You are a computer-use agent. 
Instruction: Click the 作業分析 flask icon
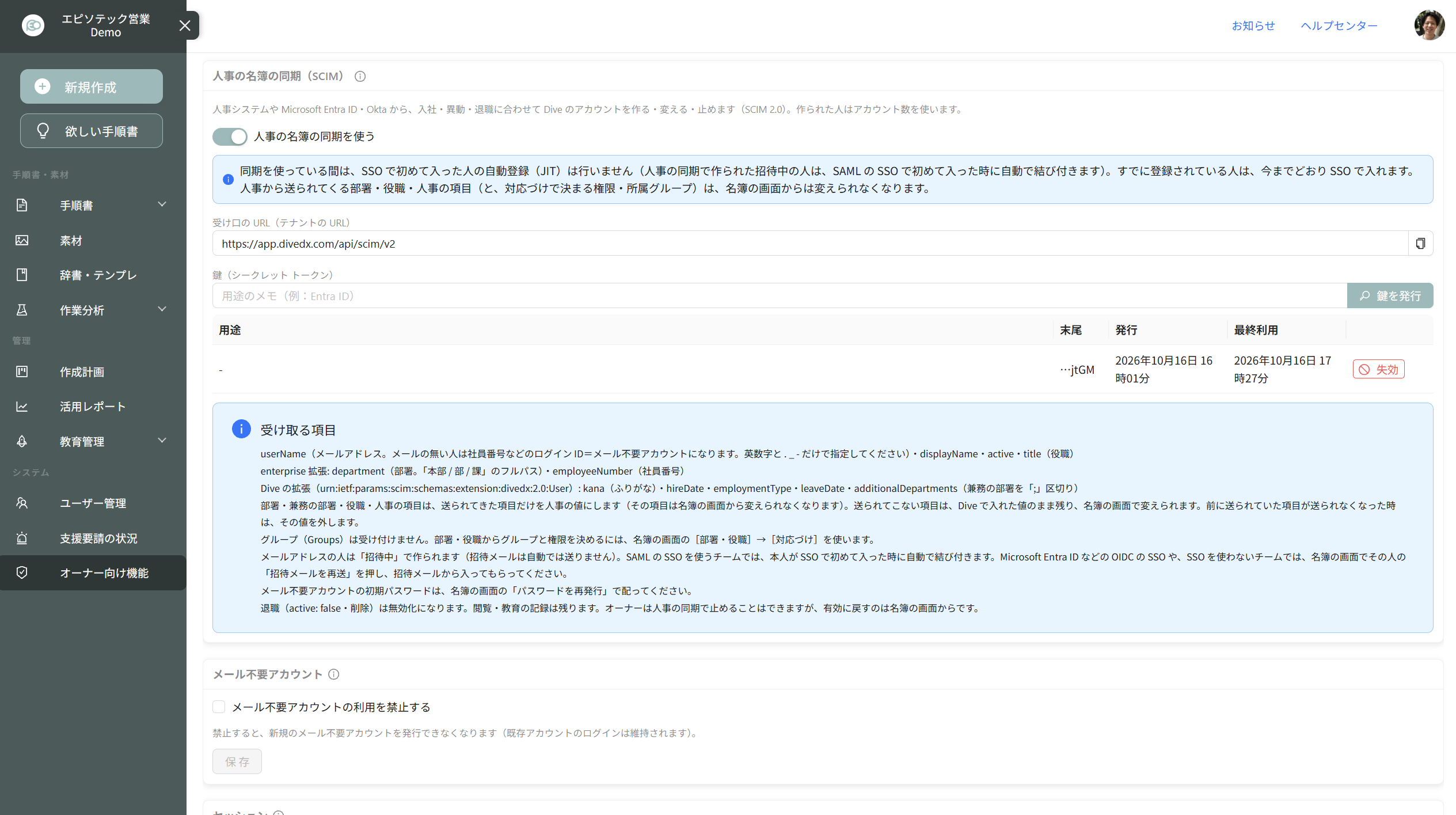point(22,310)
